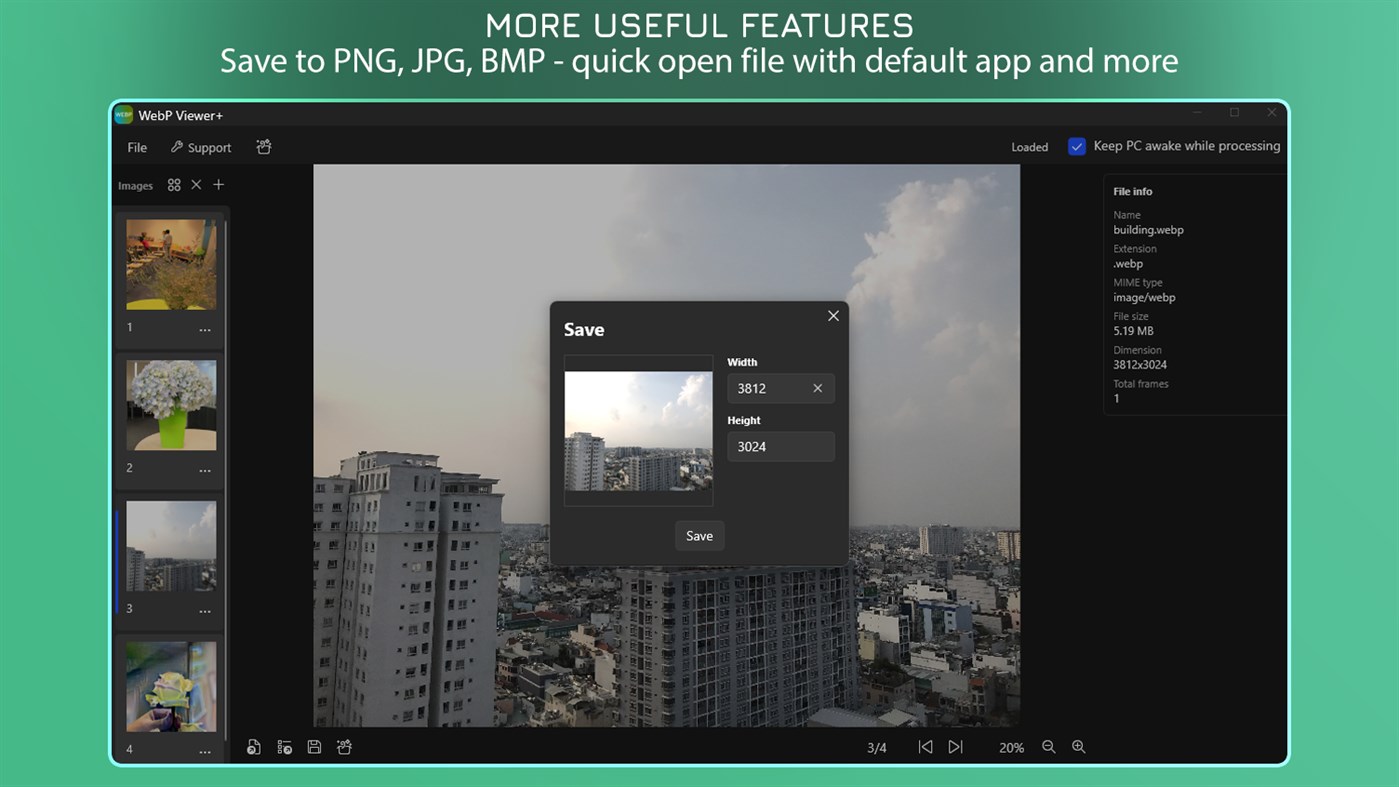Viewport: 1399px width, 787px height.
Task: Open the File menu
Action: 136,147
